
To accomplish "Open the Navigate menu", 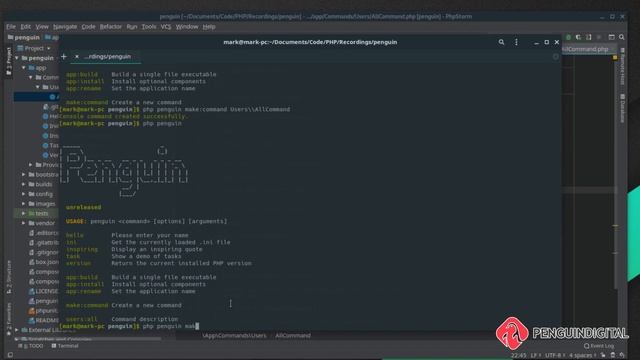I will [65, 27].
